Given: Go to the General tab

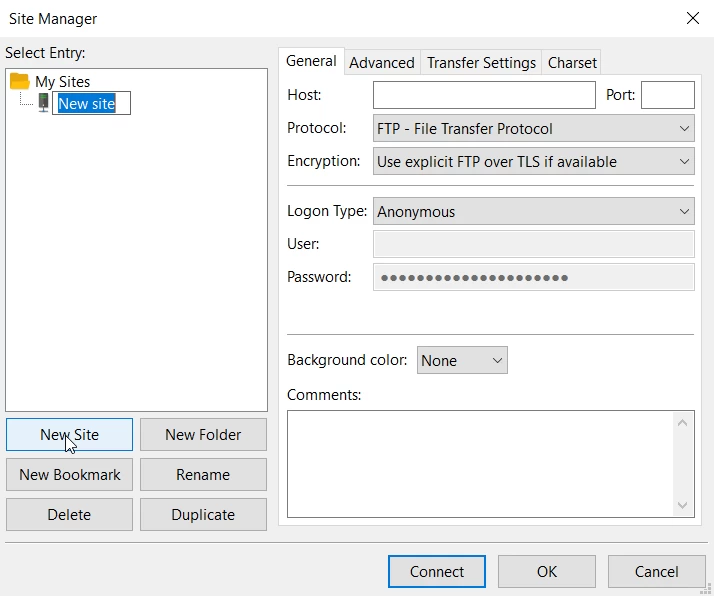Looking at the screenshot, I should (311, 61).
